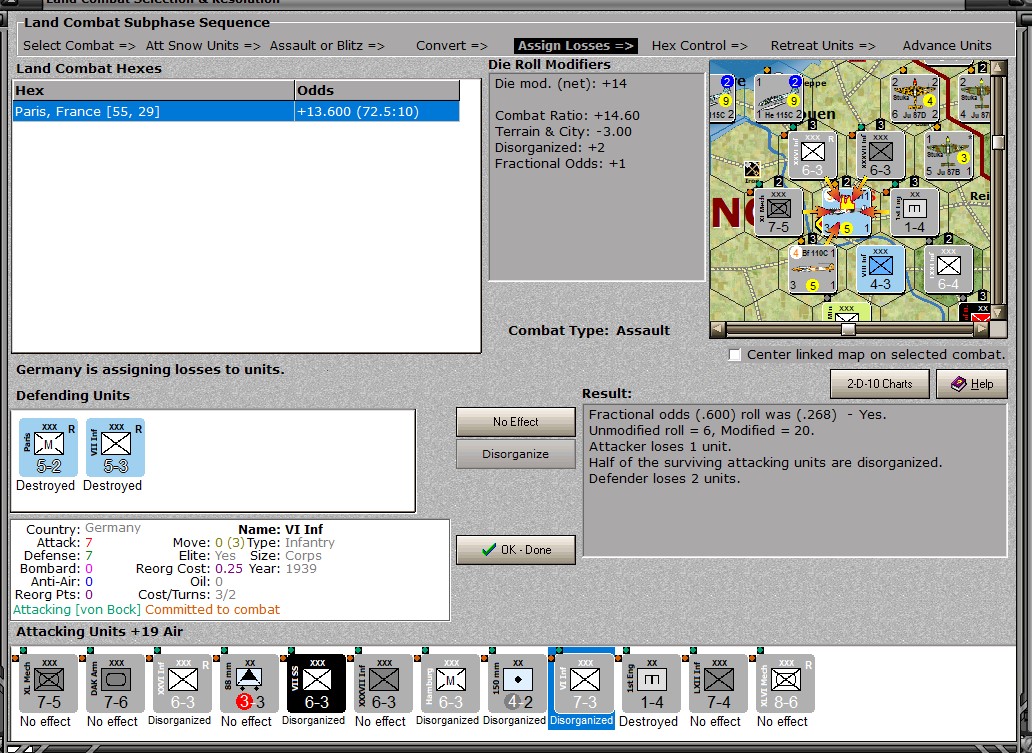Click the Assault or Blitz subphase step
Screen dimensions: 1032x753
pos(327,45)
